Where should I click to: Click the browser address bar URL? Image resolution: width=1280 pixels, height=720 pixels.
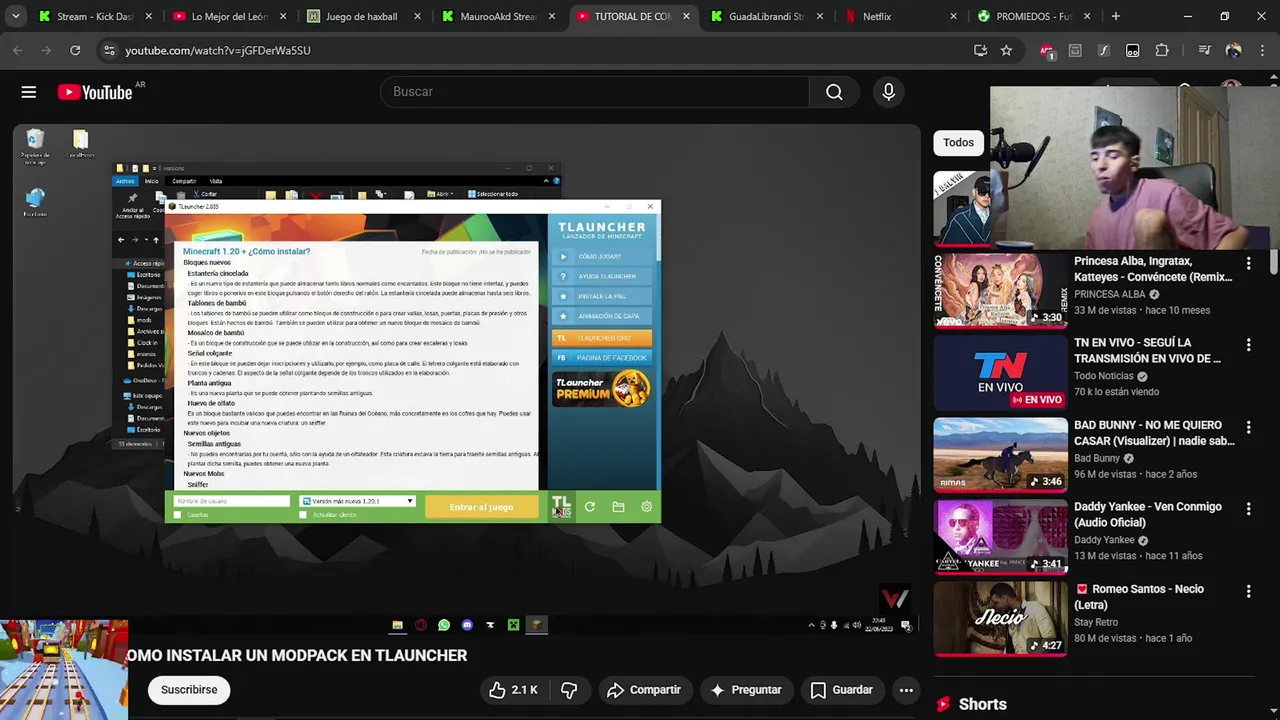click(218, 50)
